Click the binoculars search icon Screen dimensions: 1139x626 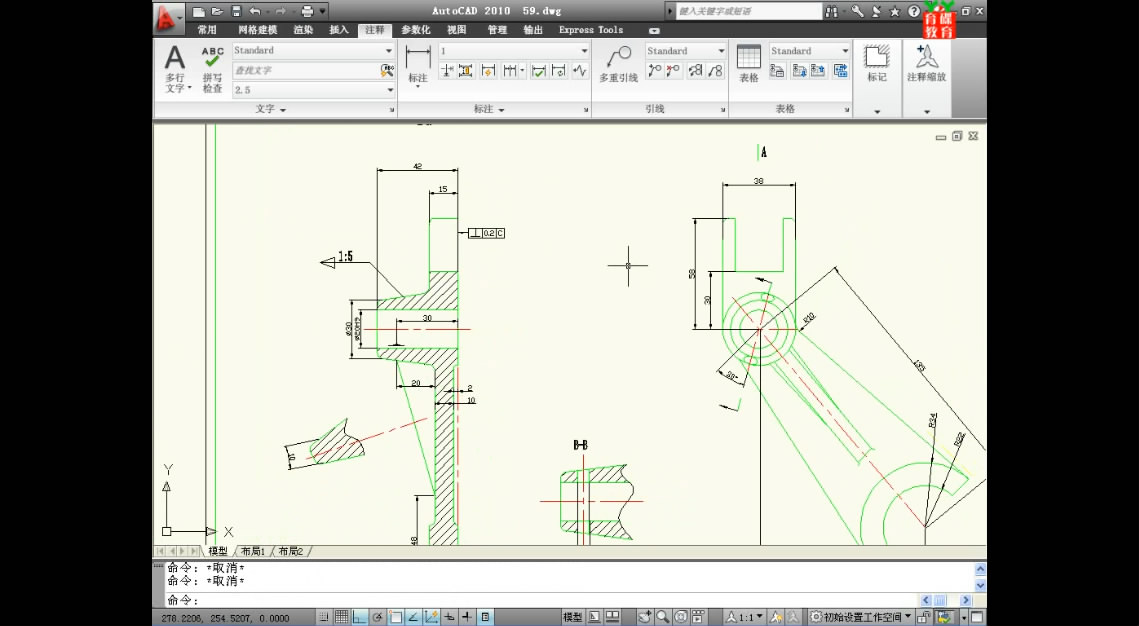(832, 12)
